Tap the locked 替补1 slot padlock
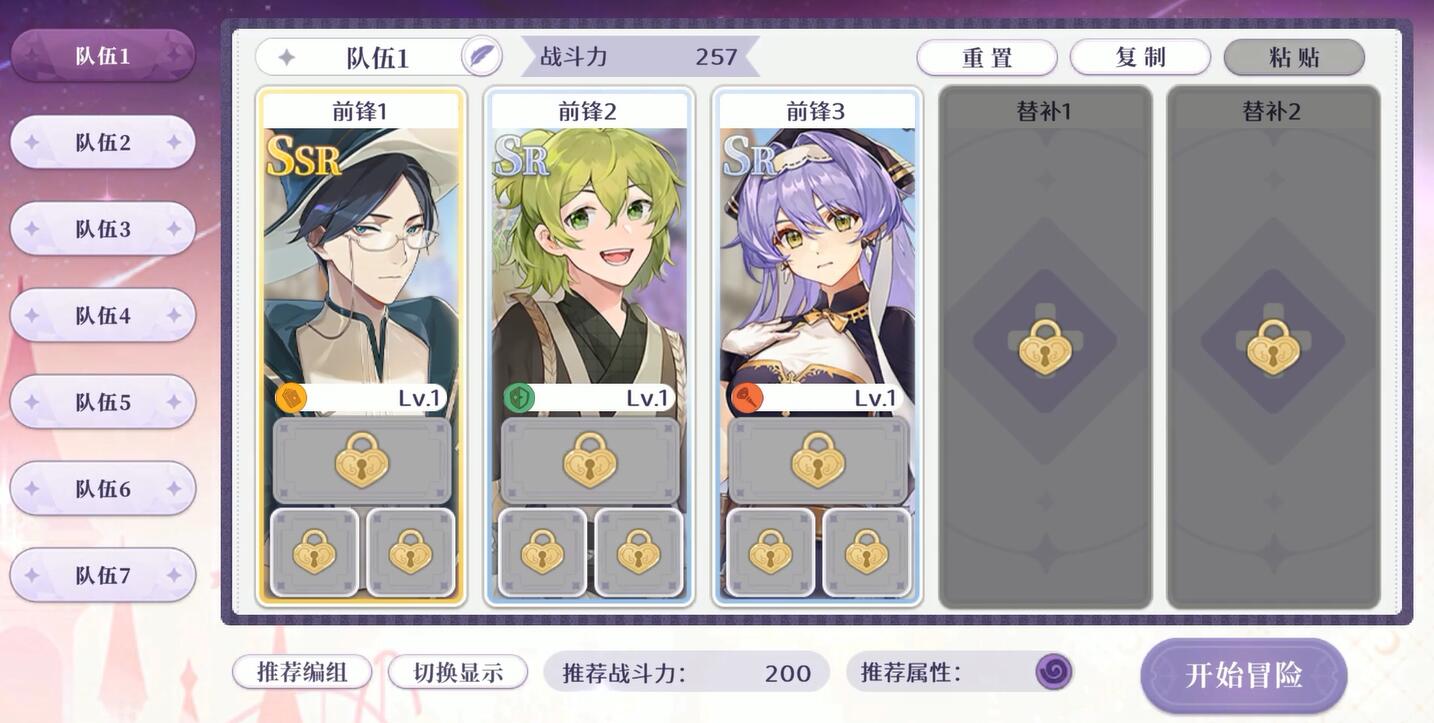Image resolution: width=1434 pixels, height=723 pixels. pyautogui.click(x=1045, y=347)
